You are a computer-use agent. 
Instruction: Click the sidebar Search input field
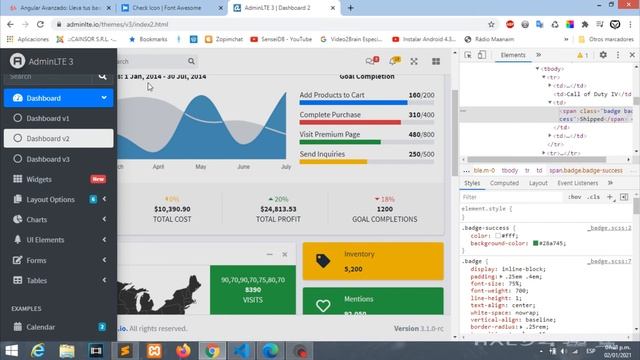point(48,77)
